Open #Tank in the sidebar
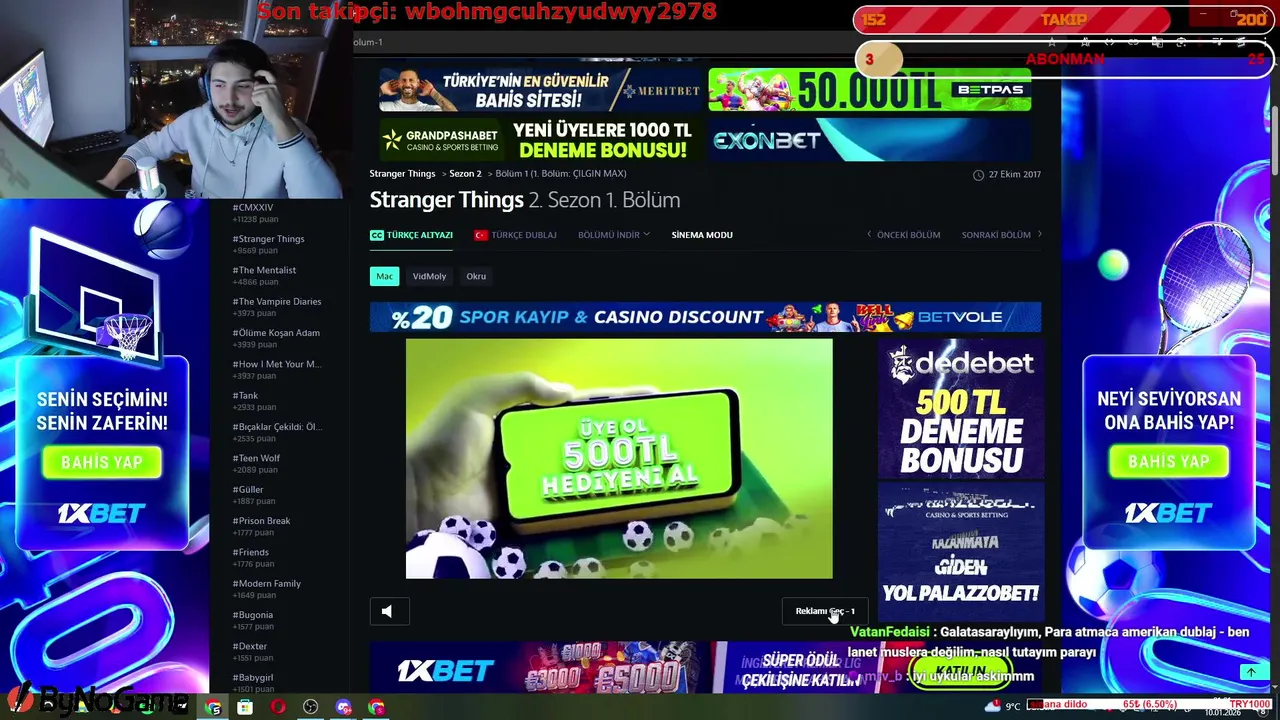 [246, 395]
